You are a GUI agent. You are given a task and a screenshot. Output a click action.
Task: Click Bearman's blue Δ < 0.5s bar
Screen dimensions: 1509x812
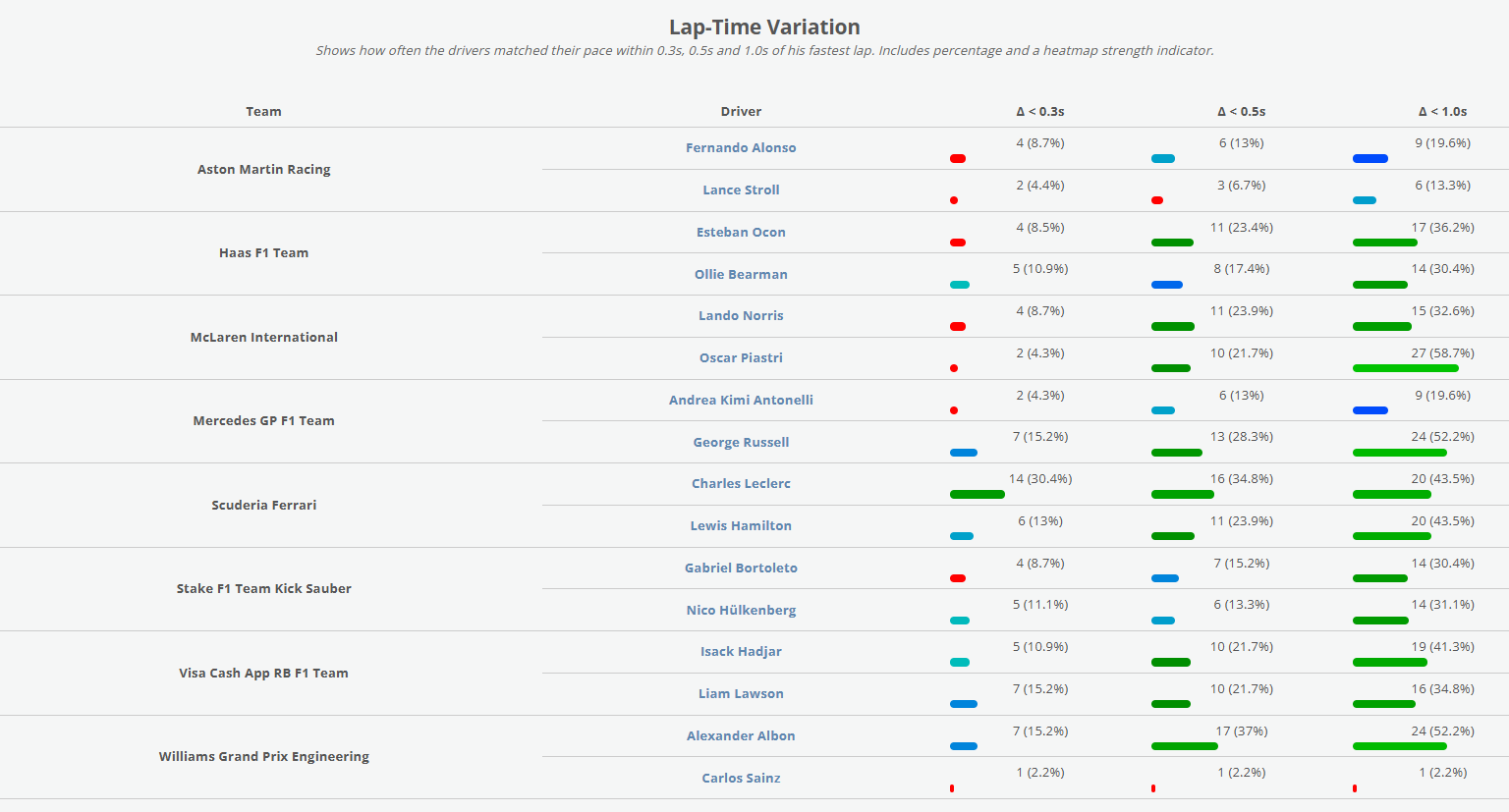pos(1167,285)
